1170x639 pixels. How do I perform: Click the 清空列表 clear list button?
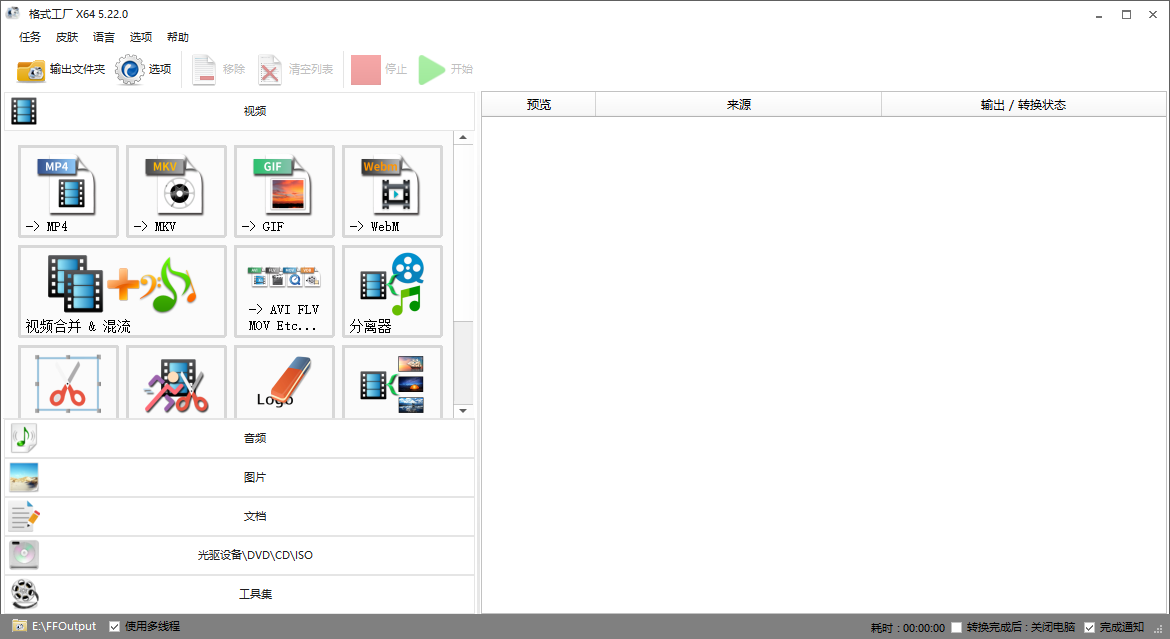[296, 69]
